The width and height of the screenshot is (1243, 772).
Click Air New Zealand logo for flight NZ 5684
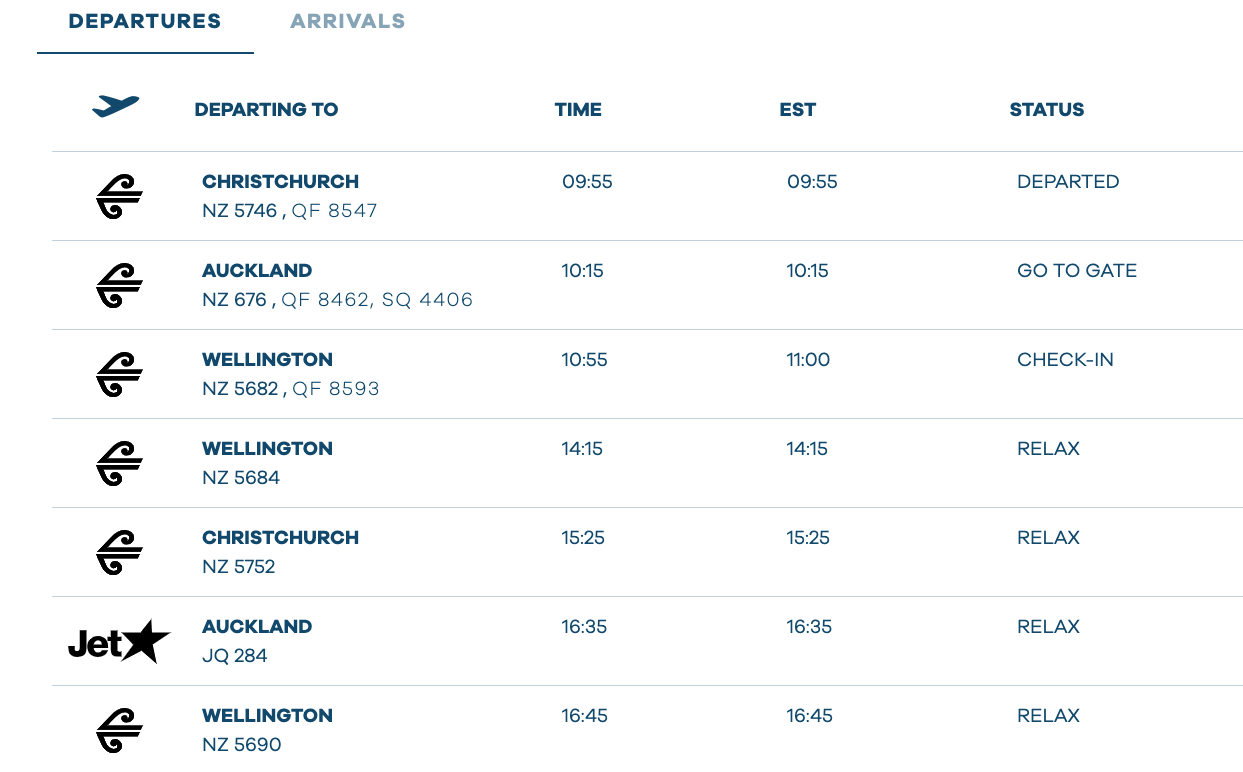pos(119,463)
